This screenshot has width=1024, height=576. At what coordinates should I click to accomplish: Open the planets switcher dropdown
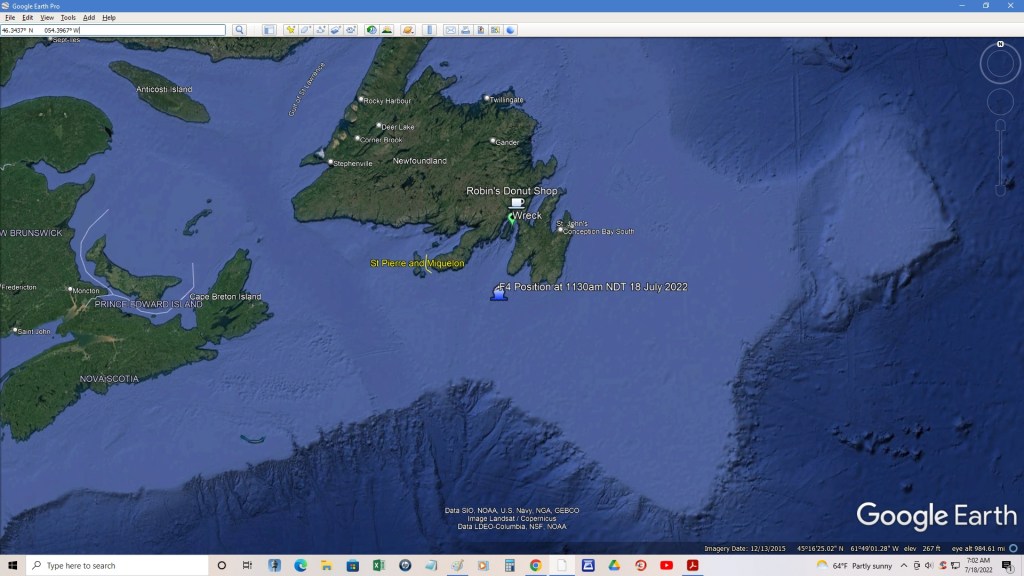click(x=408, y=30)
